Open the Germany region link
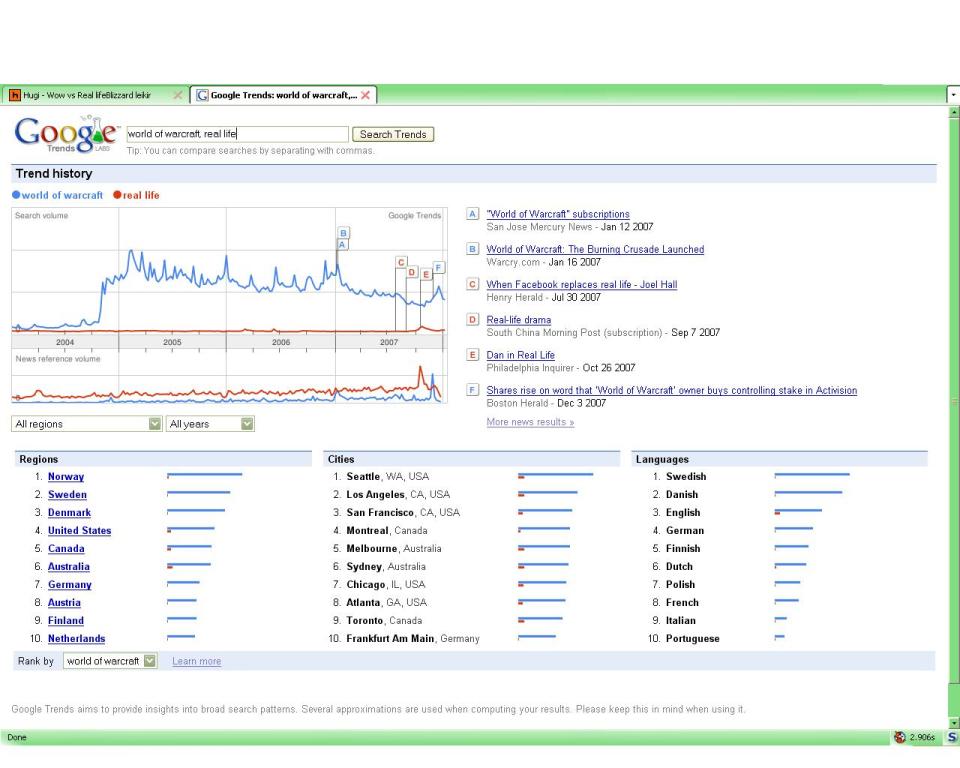The width and height of the screenshot is (960, 768). (70, 584)
